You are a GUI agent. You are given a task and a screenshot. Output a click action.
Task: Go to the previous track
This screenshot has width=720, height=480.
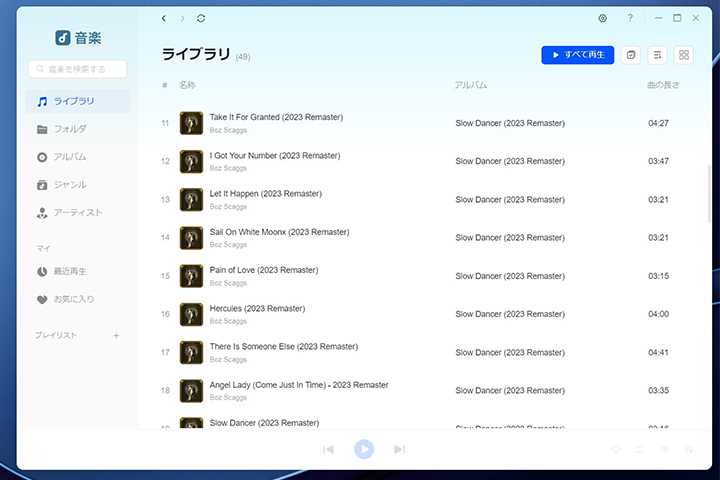coord(328,450)
